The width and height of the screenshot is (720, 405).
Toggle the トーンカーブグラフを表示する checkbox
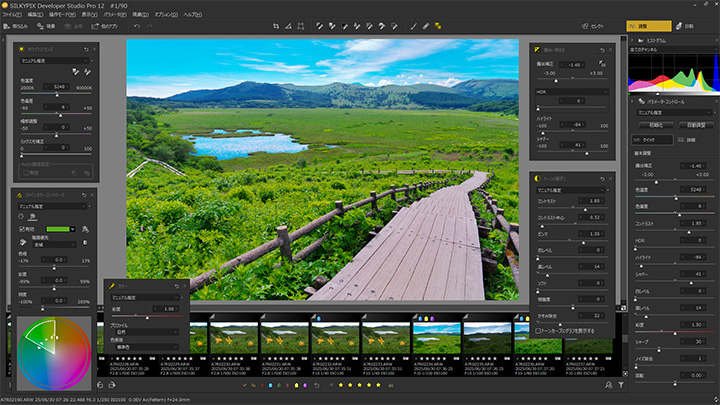coord(536,329)
